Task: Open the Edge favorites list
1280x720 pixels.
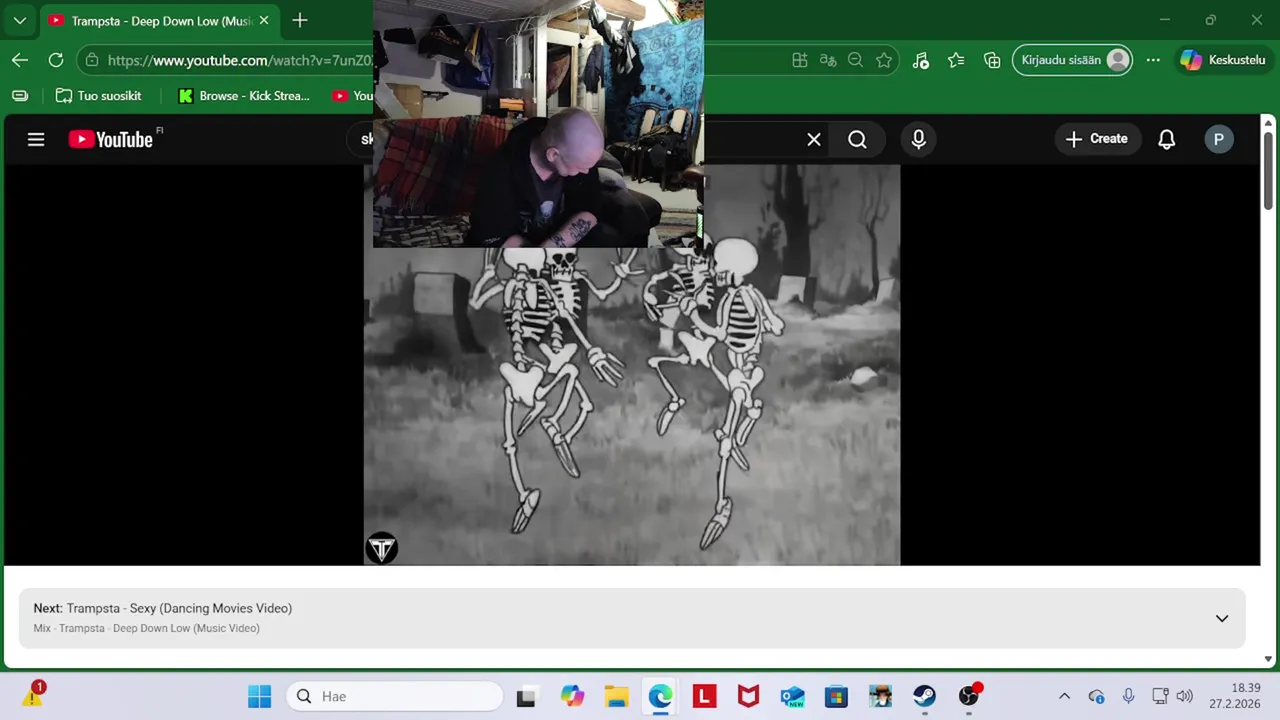Action: tap(956, 60)
